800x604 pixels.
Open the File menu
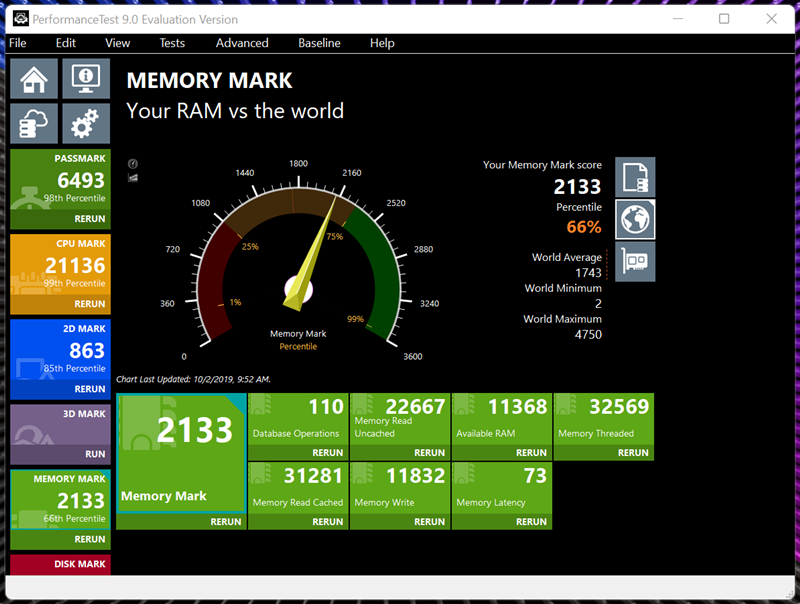click(18, 43)
